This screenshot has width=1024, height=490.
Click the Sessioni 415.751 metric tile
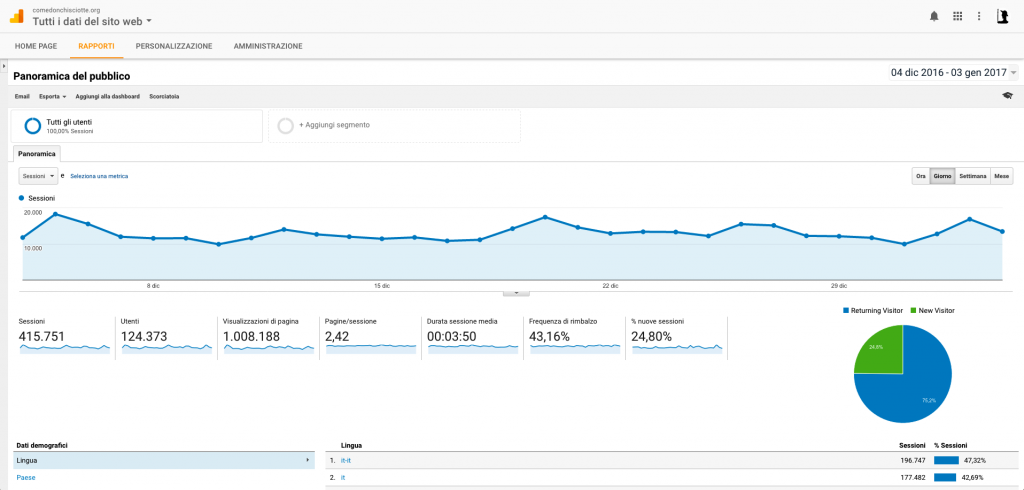64,338
